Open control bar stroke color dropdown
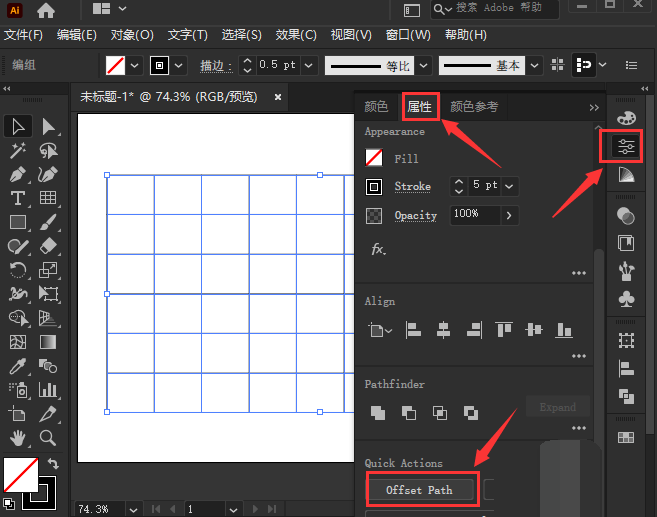This screenshot has height=517, width=657. click(178, 65)
